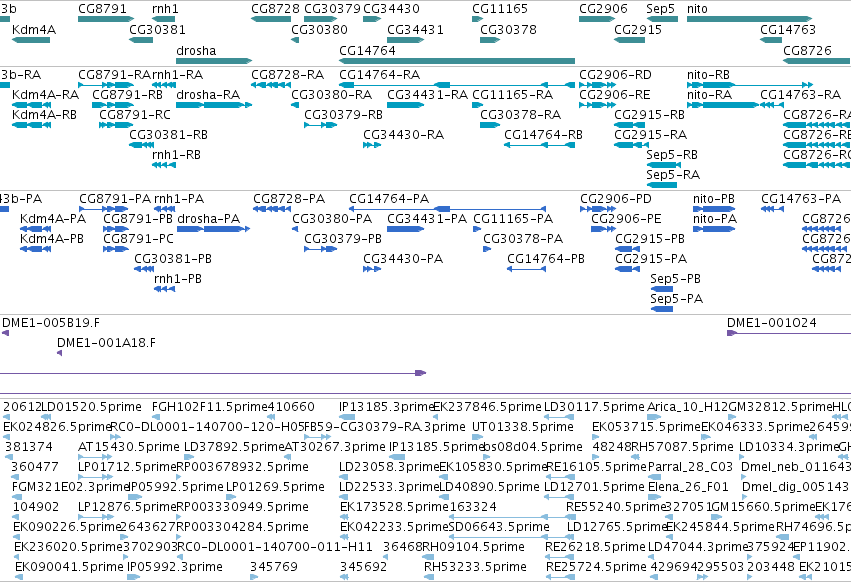
Task: Select the RE25724.5prime EST label
Action: click(x=596, y=567)
